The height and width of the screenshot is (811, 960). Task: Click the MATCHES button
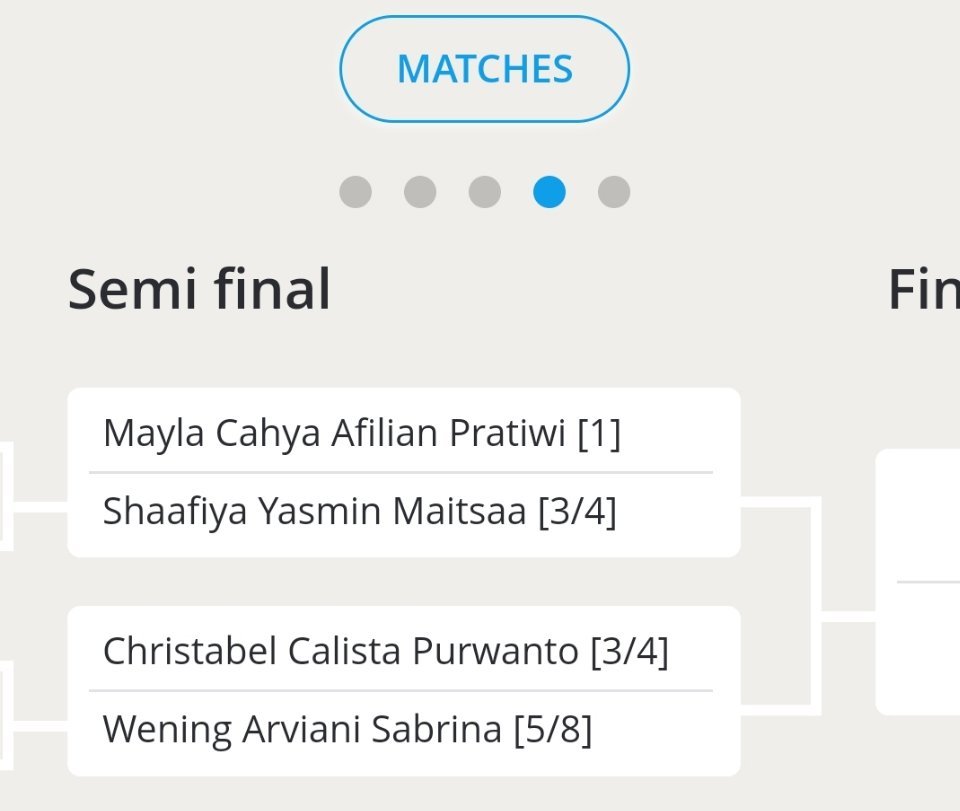pos(484,69)
